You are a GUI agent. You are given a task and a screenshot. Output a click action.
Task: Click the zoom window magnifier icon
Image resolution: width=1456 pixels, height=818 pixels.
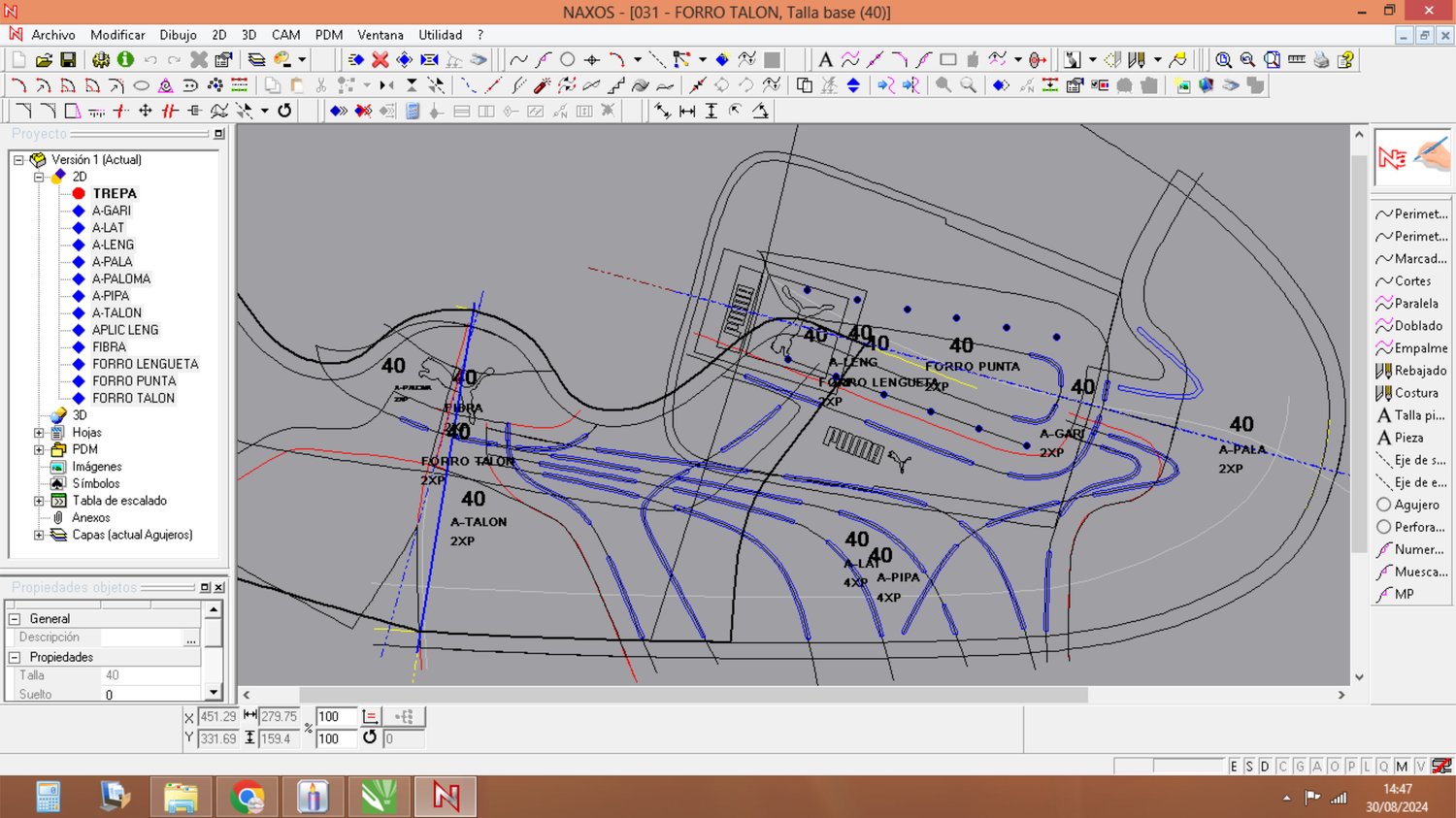(x=1224, y=60)
